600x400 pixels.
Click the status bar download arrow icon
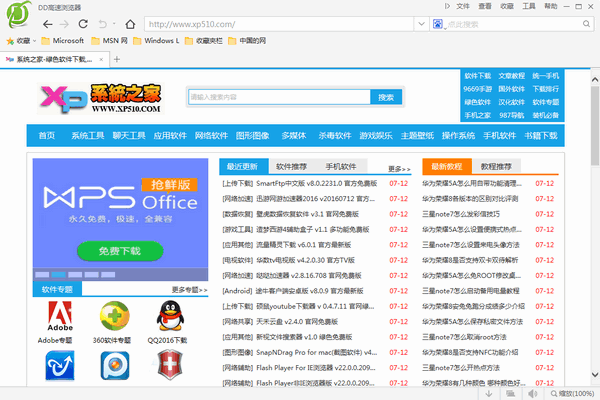(489, 393)
